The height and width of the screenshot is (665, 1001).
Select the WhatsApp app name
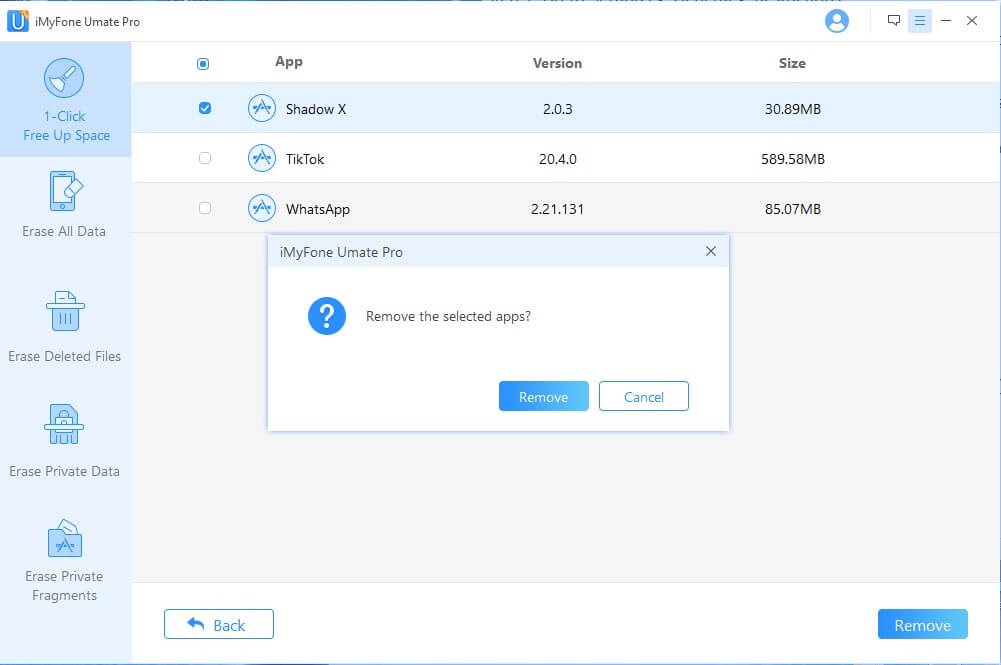[x=318, y=209]
